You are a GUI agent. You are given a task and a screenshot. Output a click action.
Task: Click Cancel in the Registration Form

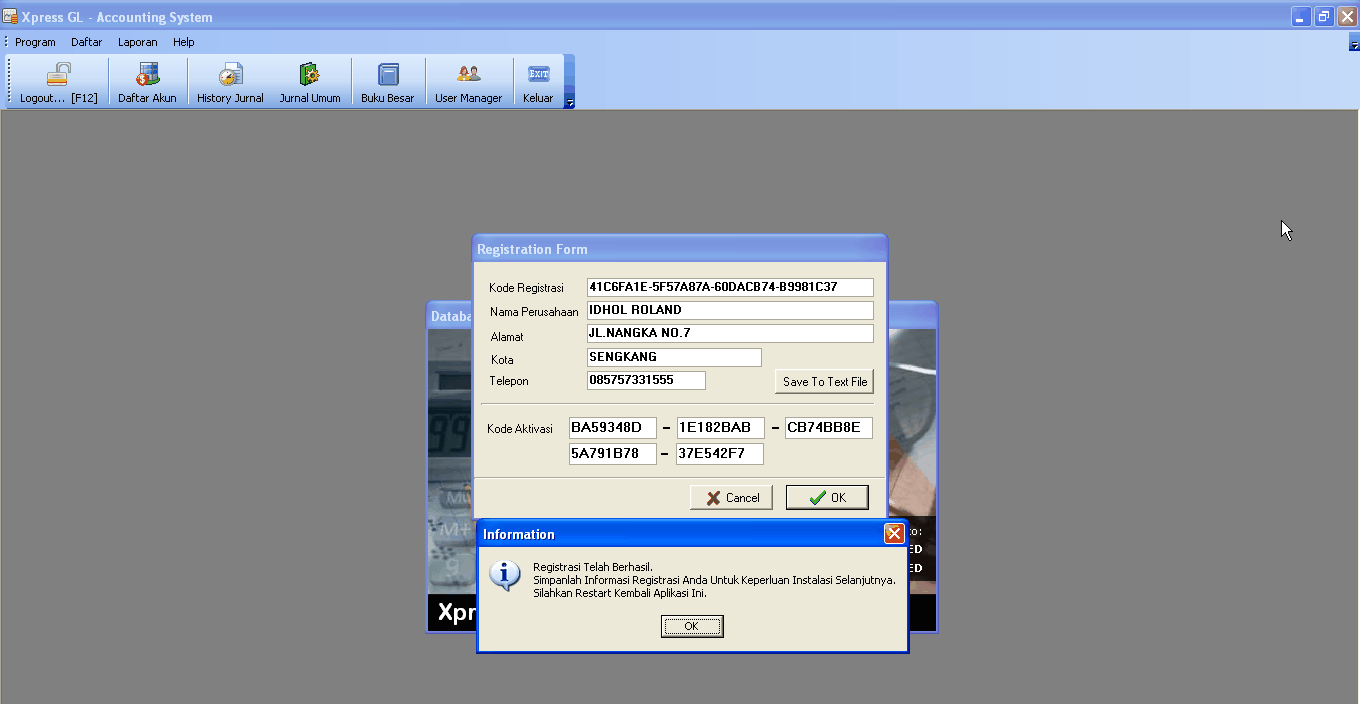click(731, 497)
